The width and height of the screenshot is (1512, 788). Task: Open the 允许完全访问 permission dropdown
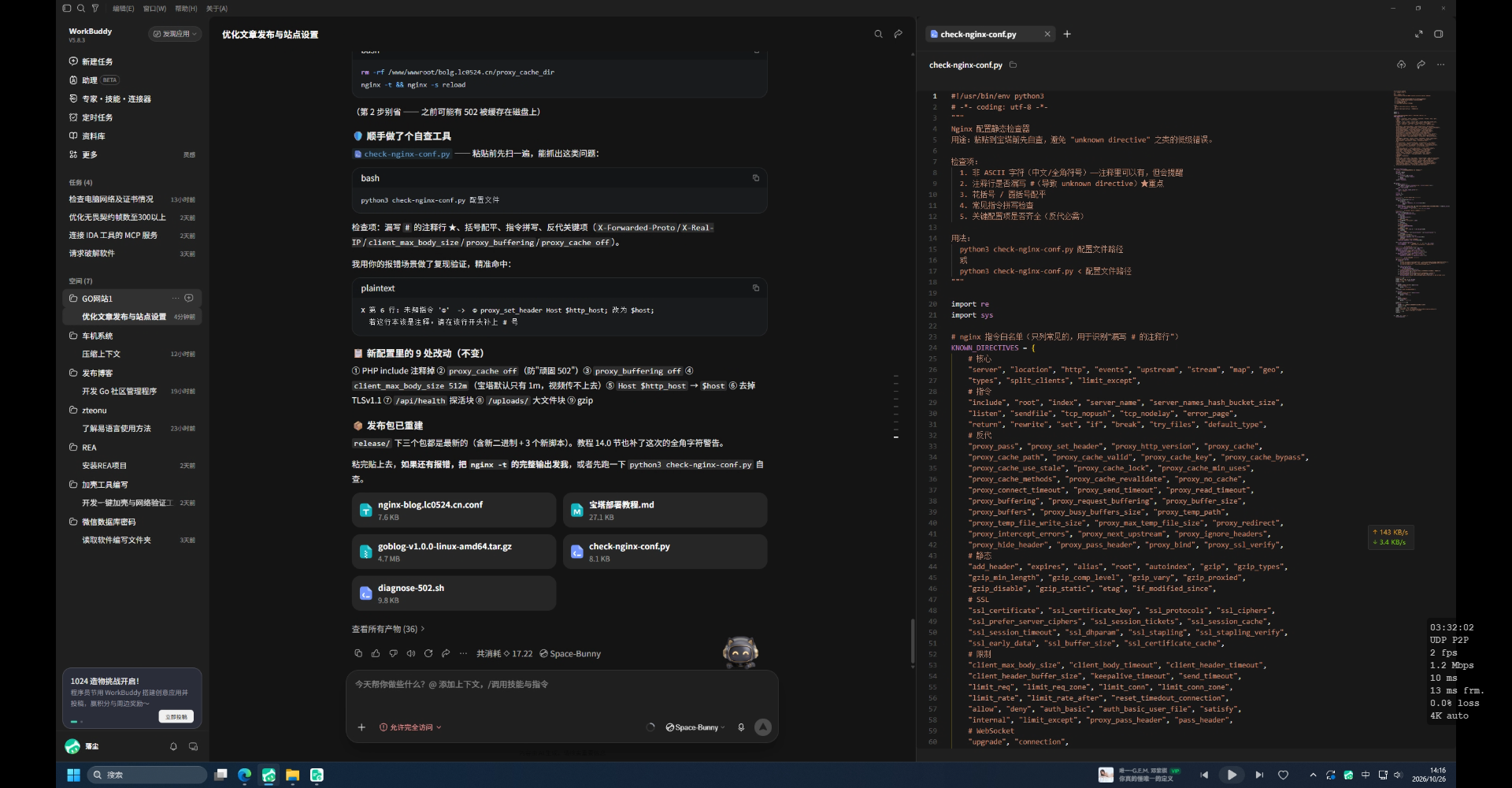point(410,727)
